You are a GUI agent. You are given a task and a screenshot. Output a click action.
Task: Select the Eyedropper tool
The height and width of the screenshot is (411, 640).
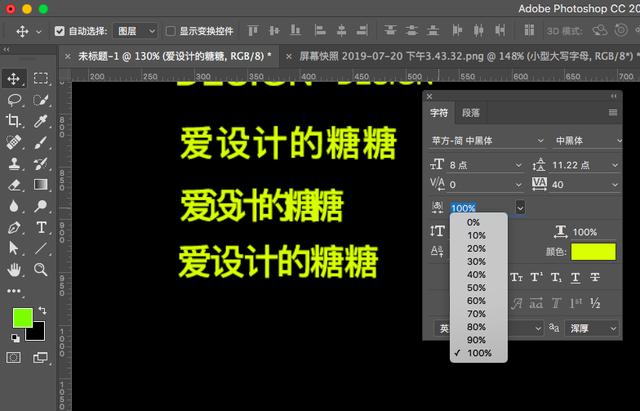41,121
